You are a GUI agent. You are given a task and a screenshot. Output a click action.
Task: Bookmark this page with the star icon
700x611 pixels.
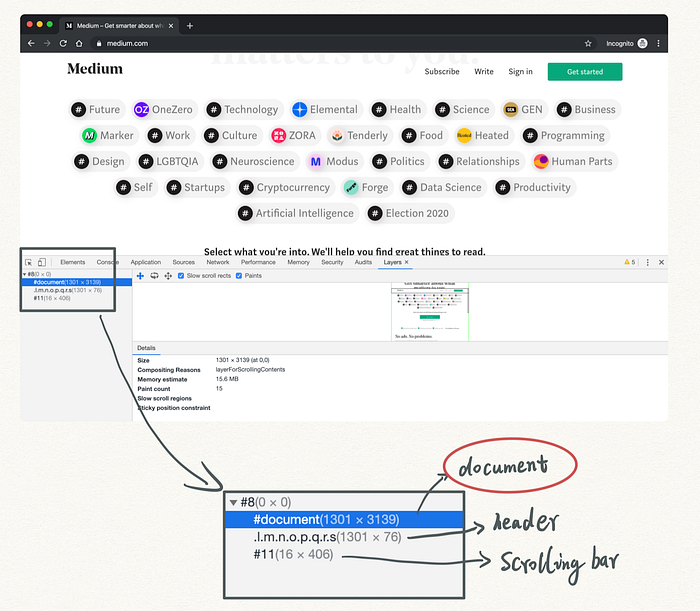[588, 43]
